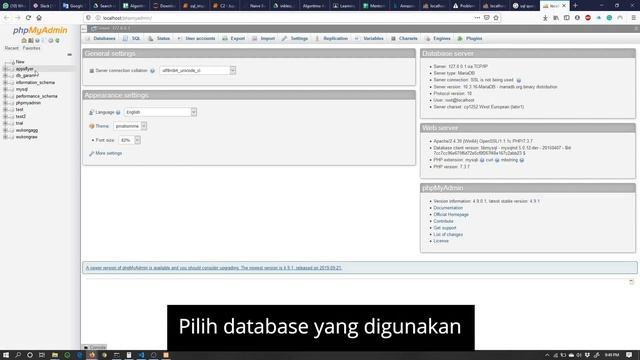This screenshot has height=360, width=640.
Task: Open the Console bar at bottom
Action: click(x=95, y=347)
